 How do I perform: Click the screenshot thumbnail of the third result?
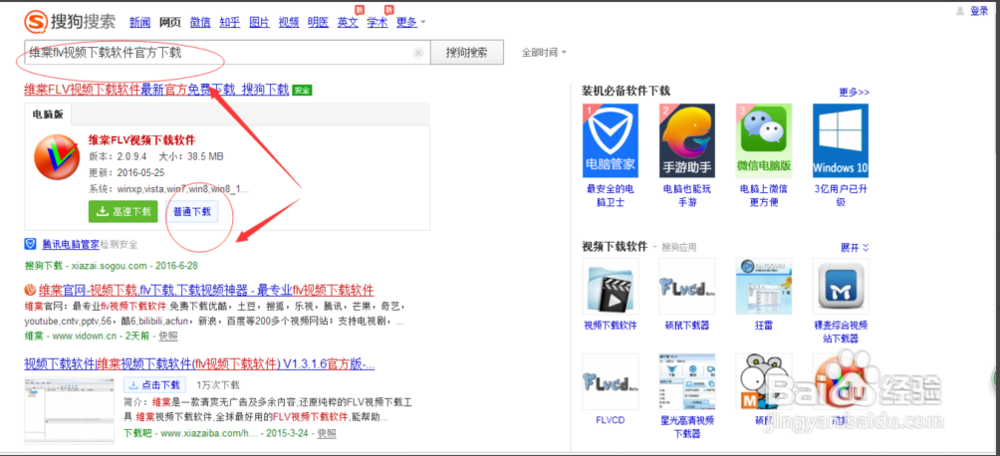[x=70, y=410]
